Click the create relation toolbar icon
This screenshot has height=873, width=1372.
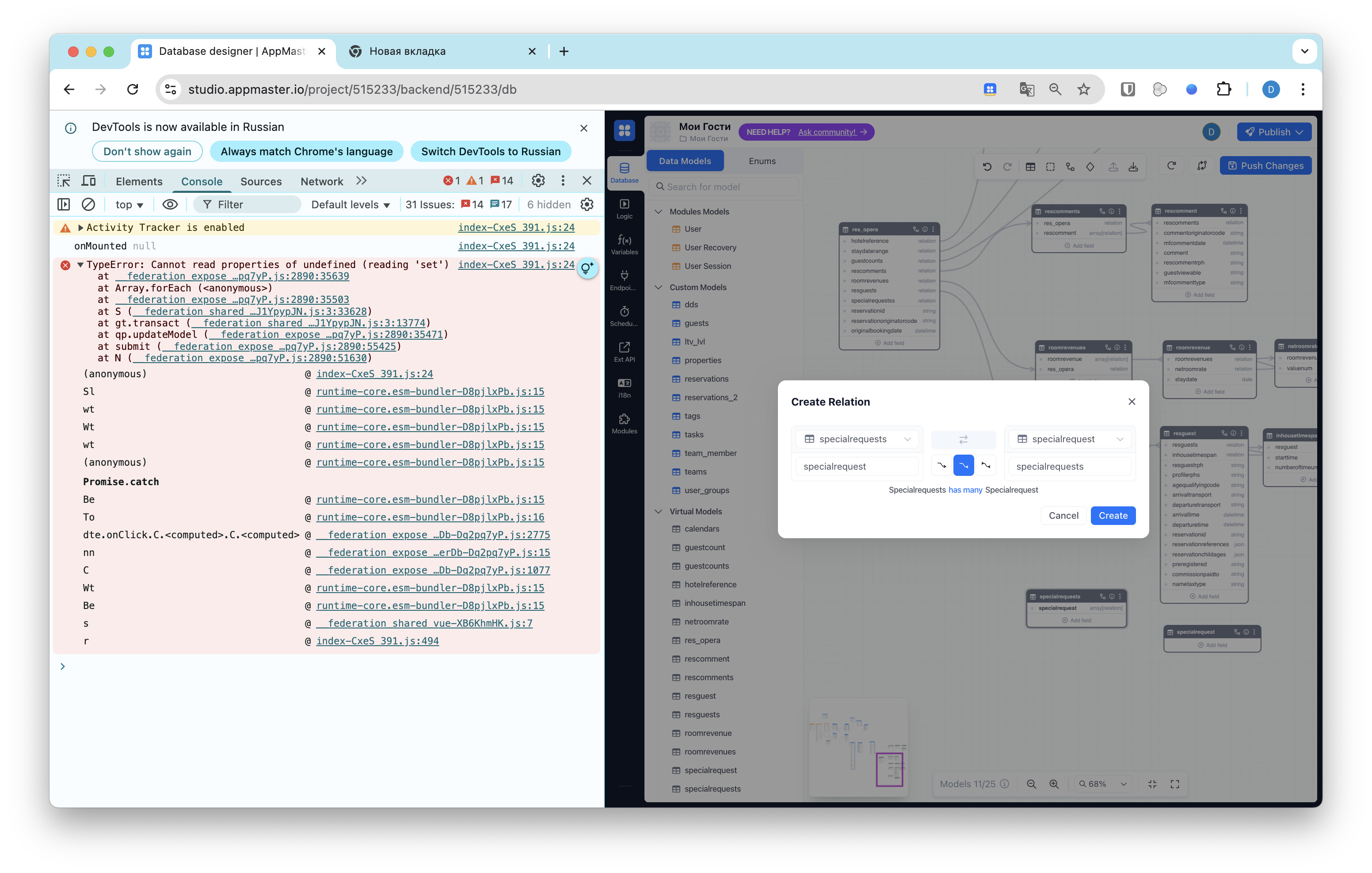(x=1070, y=166)
